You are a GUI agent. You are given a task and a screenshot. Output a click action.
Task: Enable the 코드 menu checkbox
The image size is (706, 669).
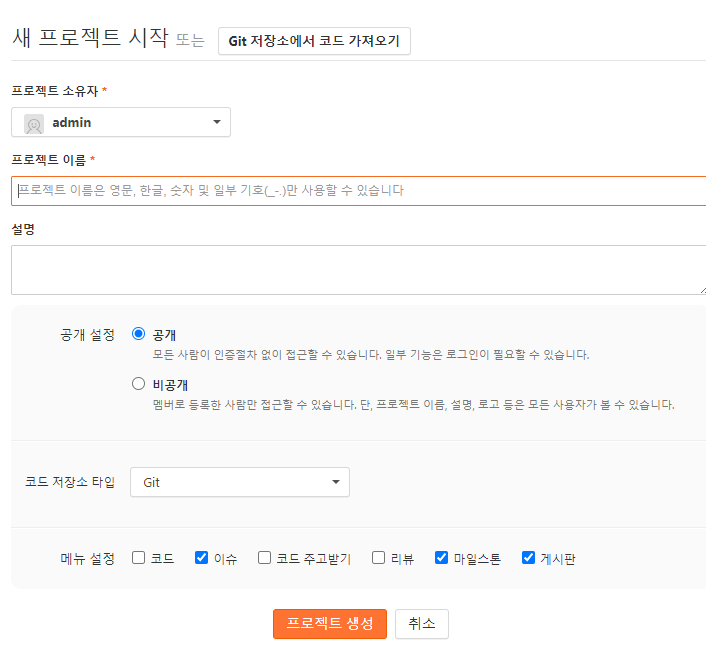pyautogui.click(x=138, y=557)
